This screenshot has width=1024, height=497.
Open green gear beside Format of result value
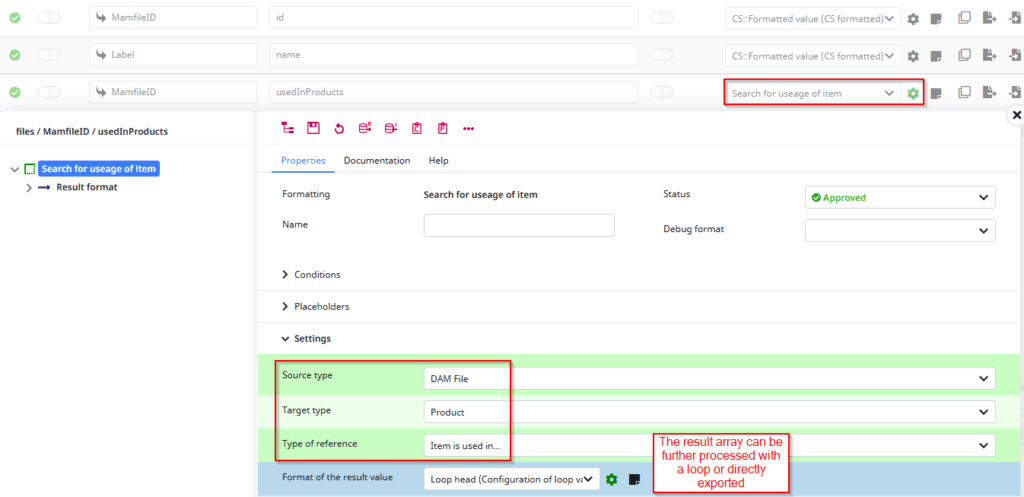coord(611,479)
